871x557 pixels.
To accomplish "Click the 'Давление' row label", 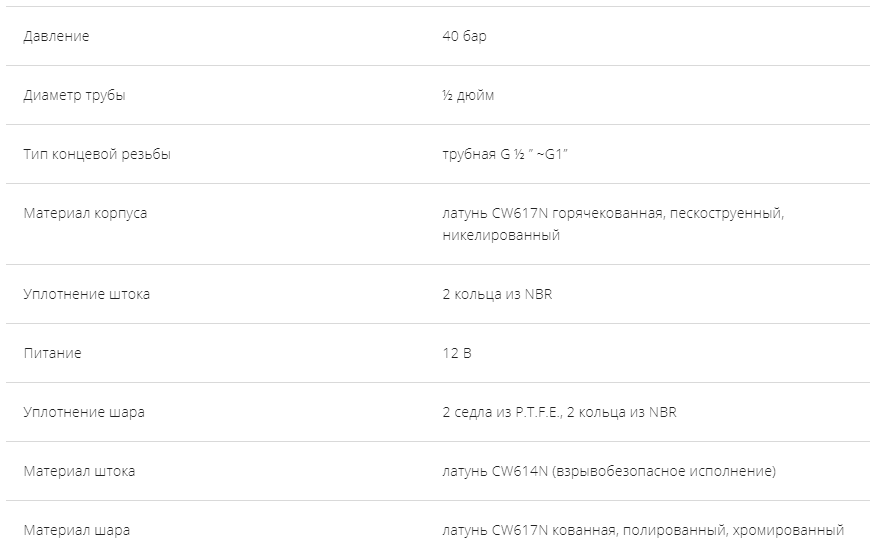I will (56, 36).
